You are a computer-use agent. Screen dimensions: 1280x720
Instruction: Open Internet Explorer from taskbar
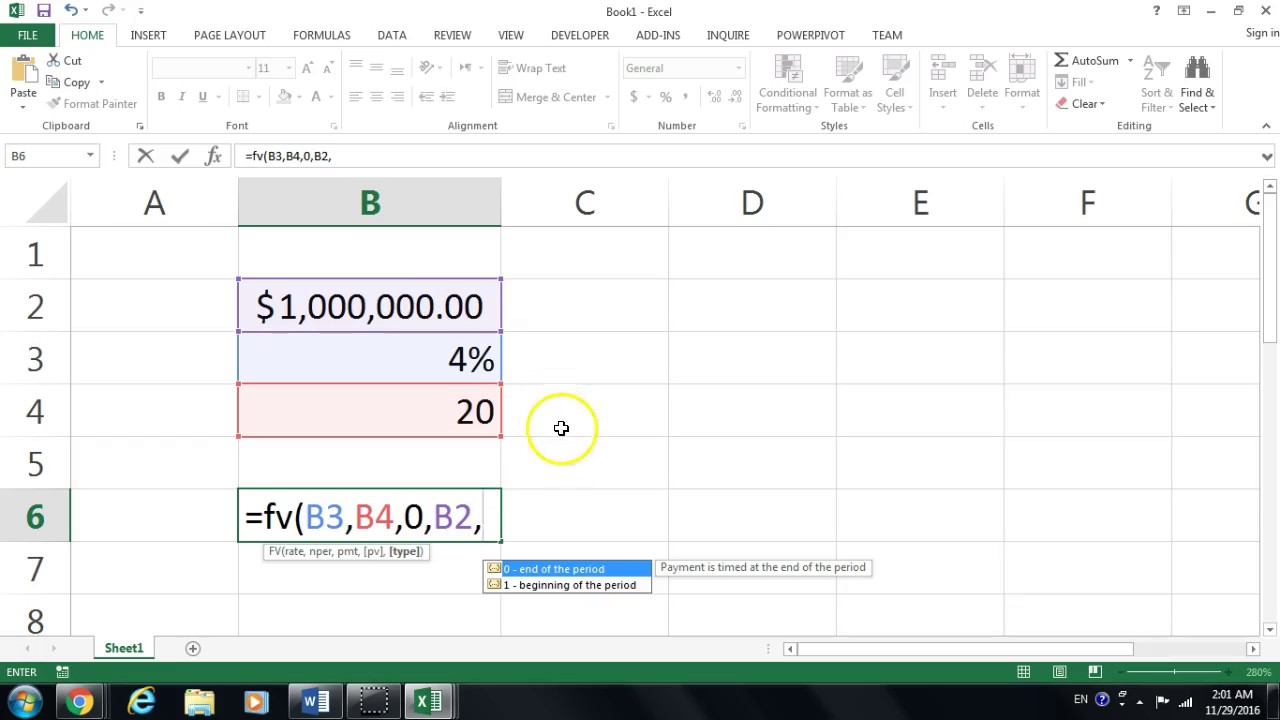[141, 702]
